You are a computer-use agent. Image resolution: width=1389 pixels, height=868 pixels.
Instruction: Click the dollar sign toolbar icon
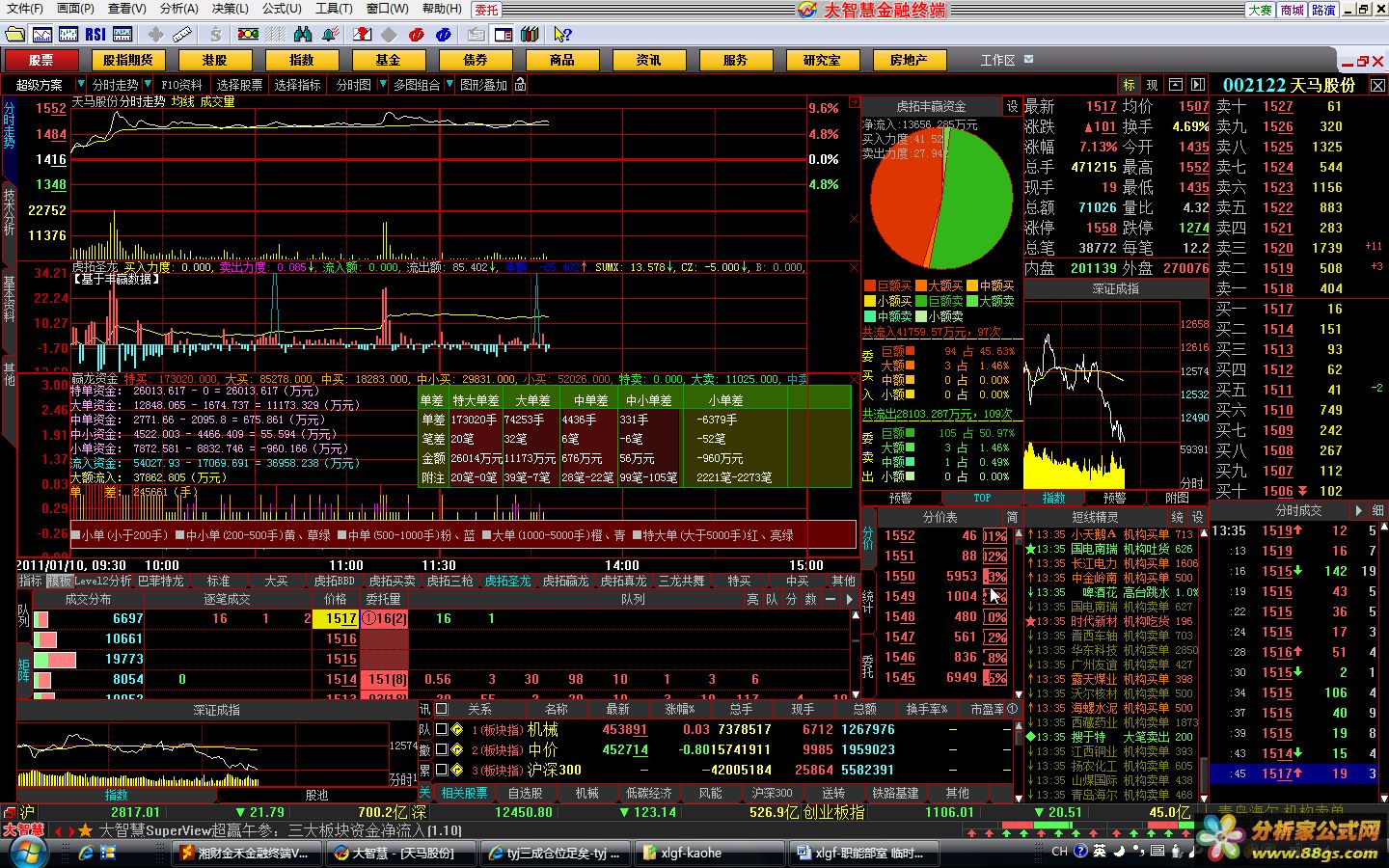tap(215, 35)
